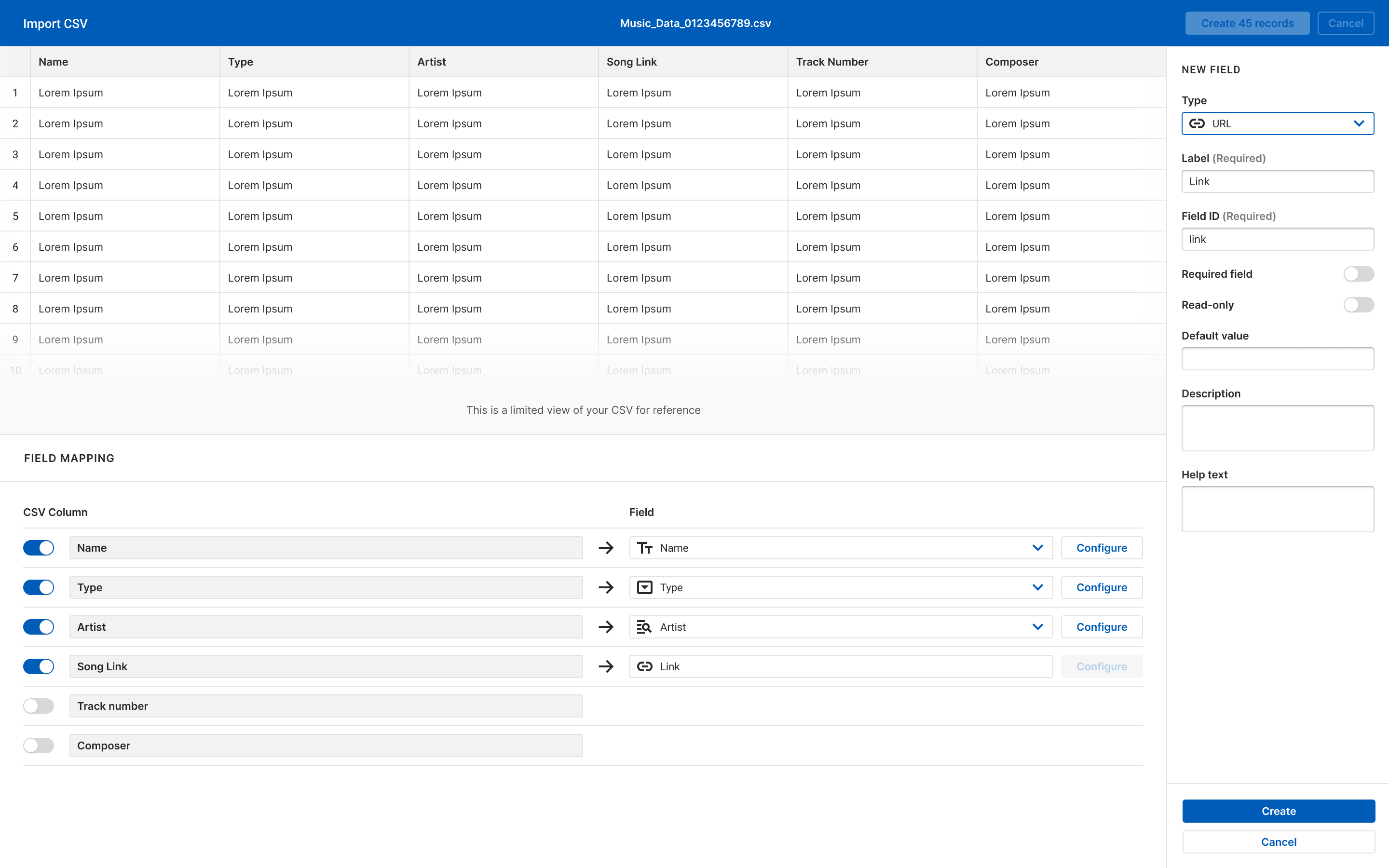
Task: Disable the Song Link column toggle
Action: 39,666
